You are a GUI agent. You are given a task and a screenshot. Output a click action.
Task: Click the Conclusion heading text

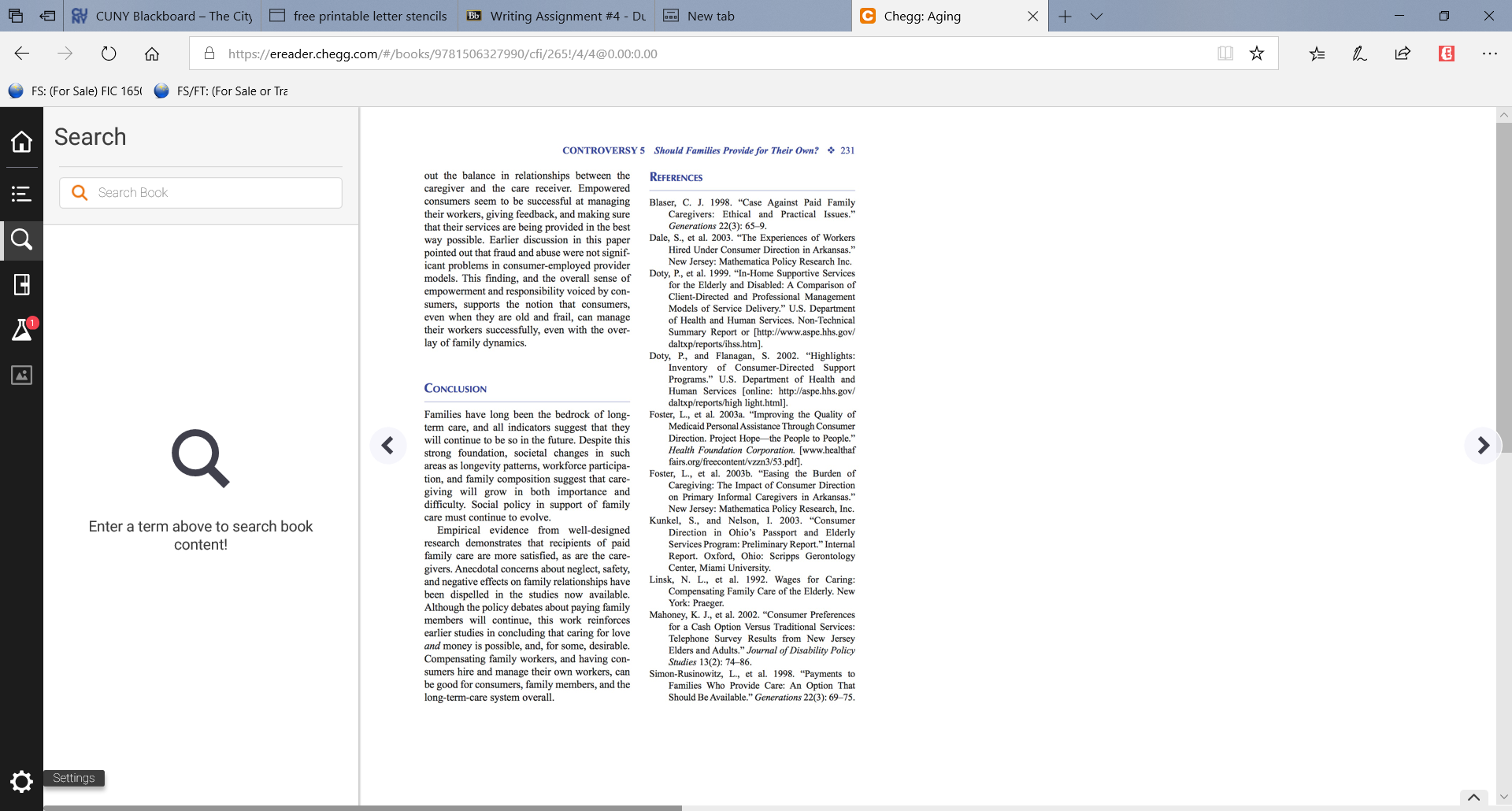[x=455, y=388]
